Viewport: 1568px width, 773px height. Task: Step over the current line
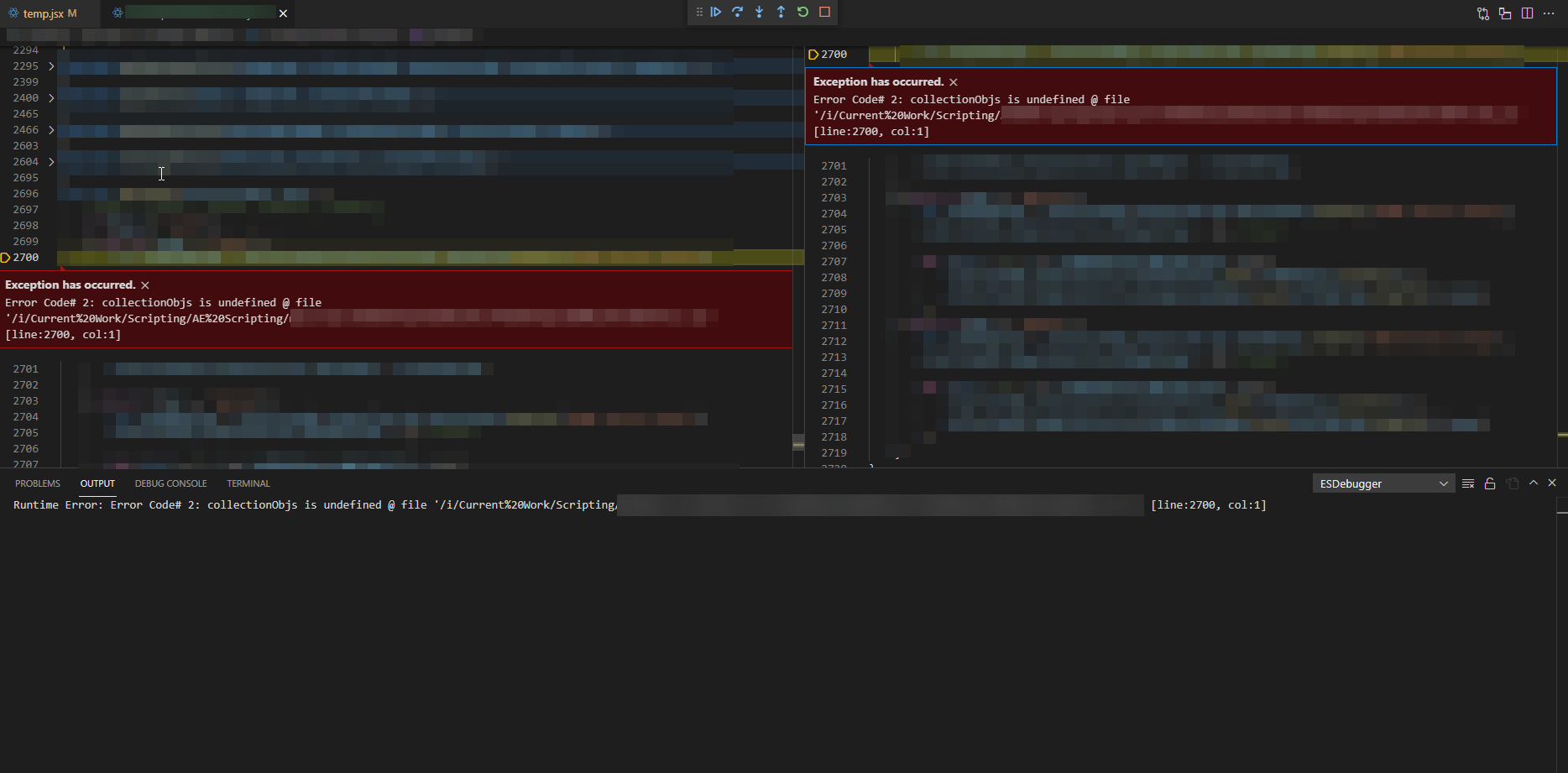[738, 12]
